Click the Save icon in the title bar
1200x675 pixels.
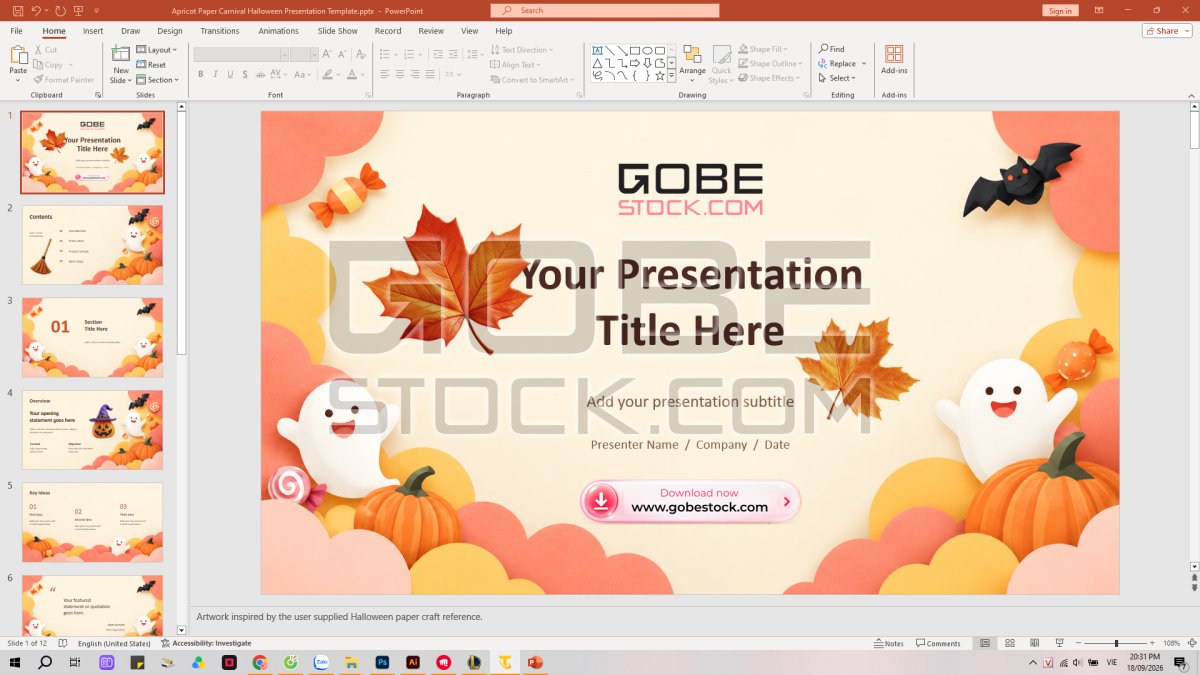17,10
